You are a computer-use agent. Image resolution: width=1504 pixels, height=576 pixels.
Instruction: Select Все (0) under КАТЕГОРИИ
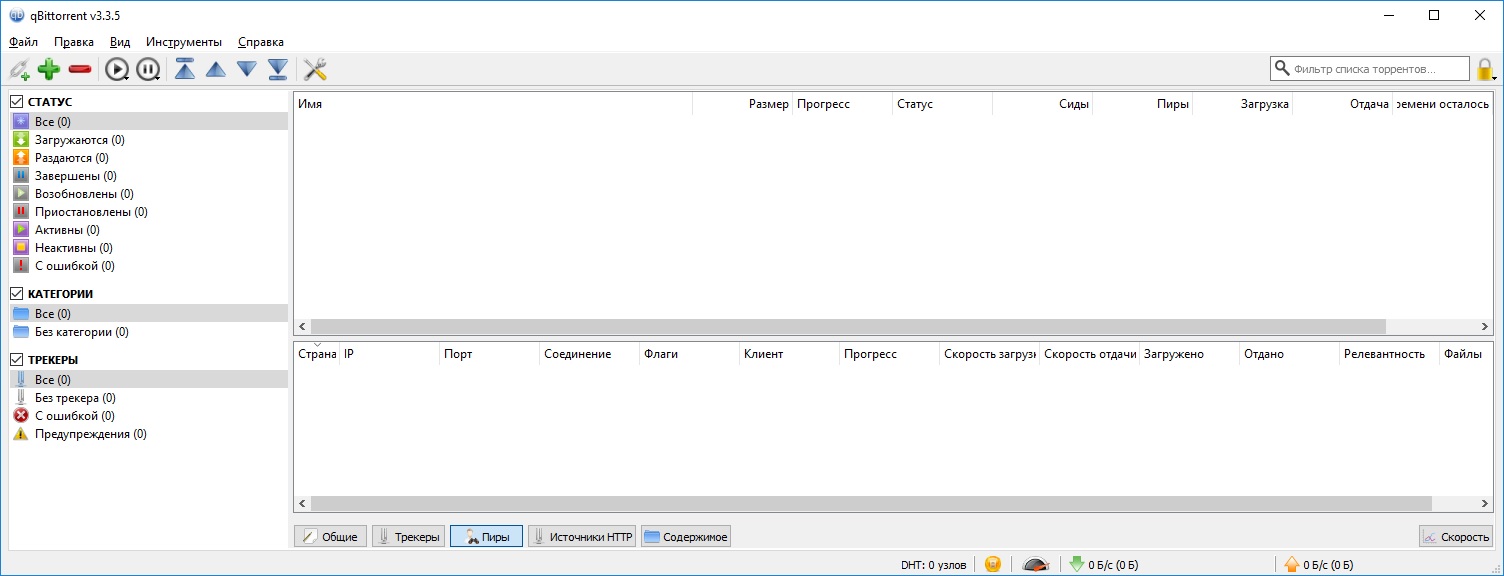(148, 314)
